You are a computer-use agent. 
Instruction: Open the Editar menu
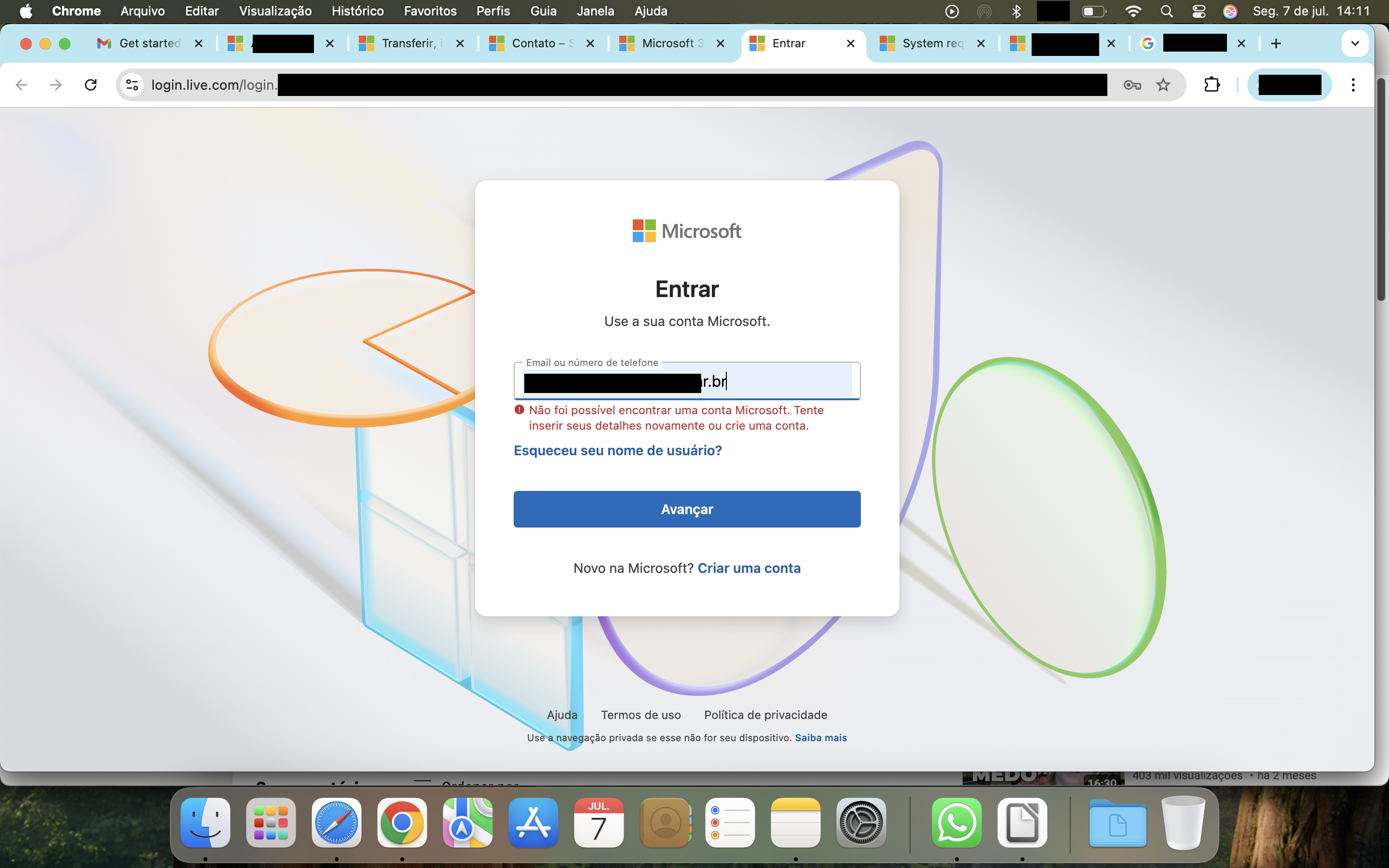202,11
